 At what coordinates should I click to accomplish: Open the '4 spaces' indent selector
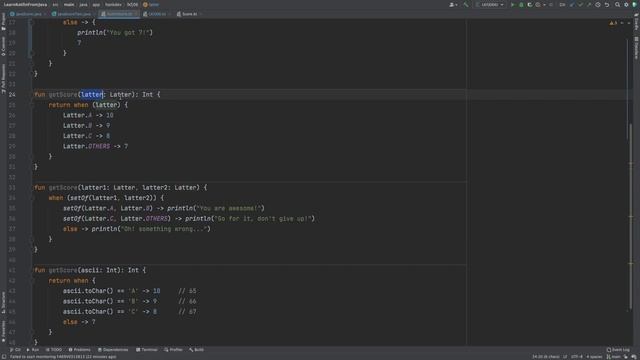coord(594,357)
